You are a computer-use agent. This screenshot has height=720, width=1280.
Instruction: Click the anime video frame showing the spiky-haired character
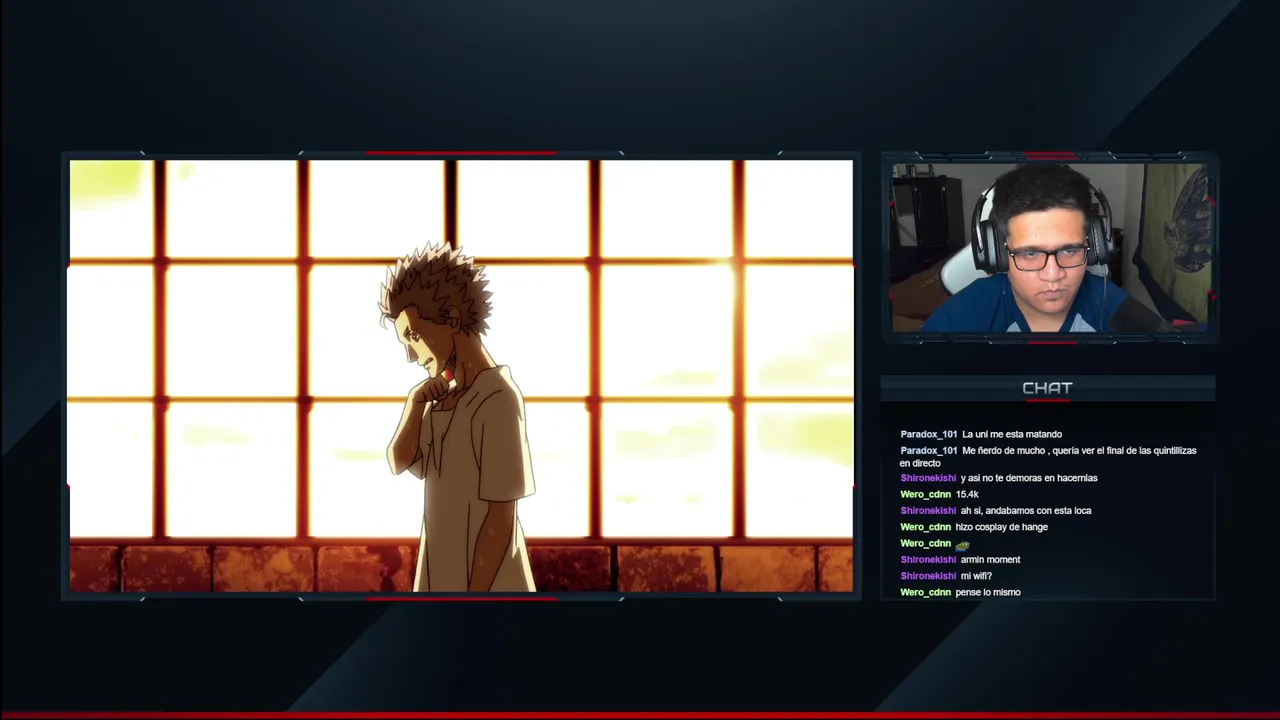(x=461, y=376)
